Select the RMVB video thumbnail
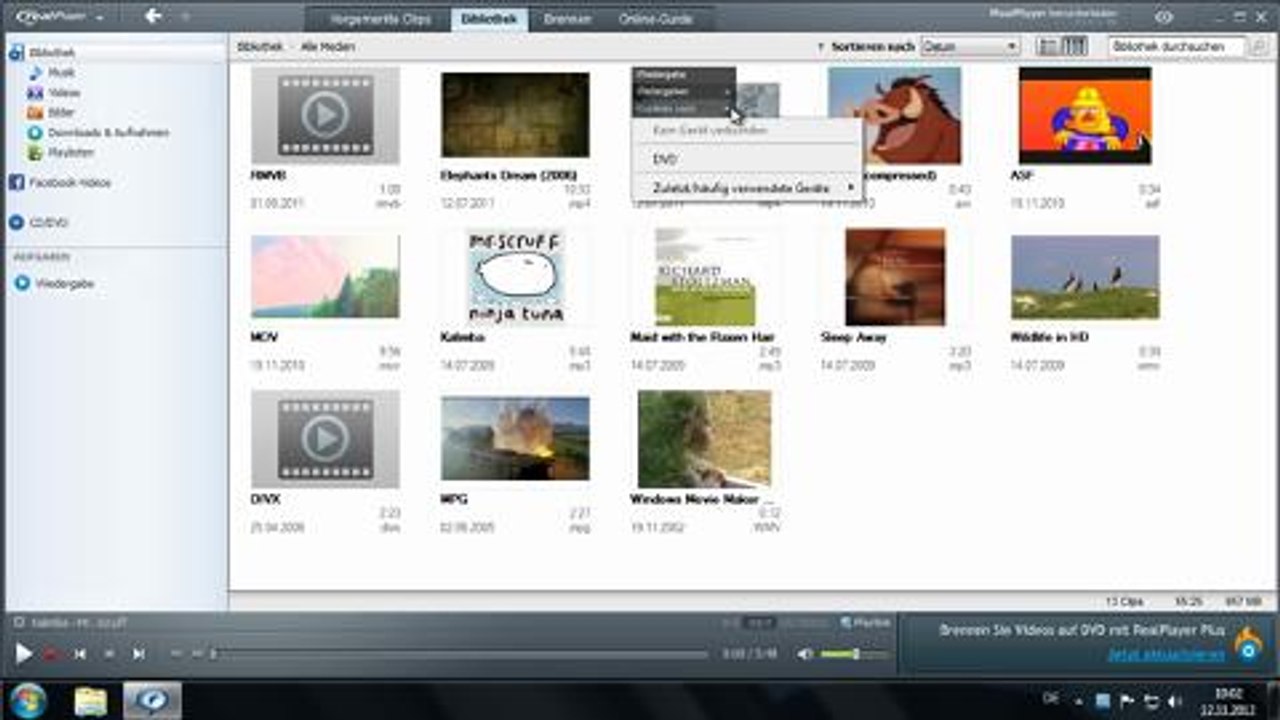1280x720 pixels. pyautogui.click(x=325, y=115)
